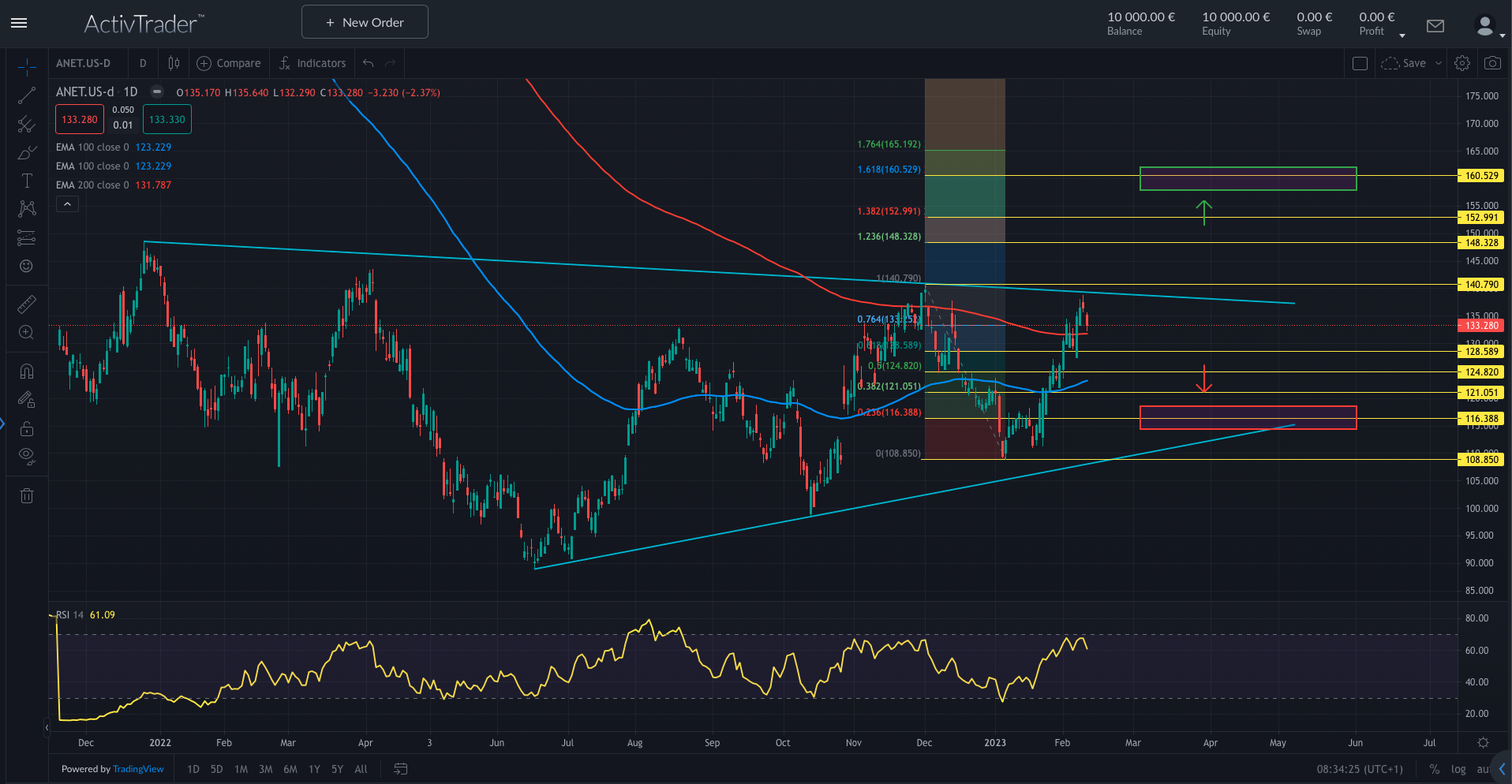Select the trend line drawing tool

click(x=27, y=95)
